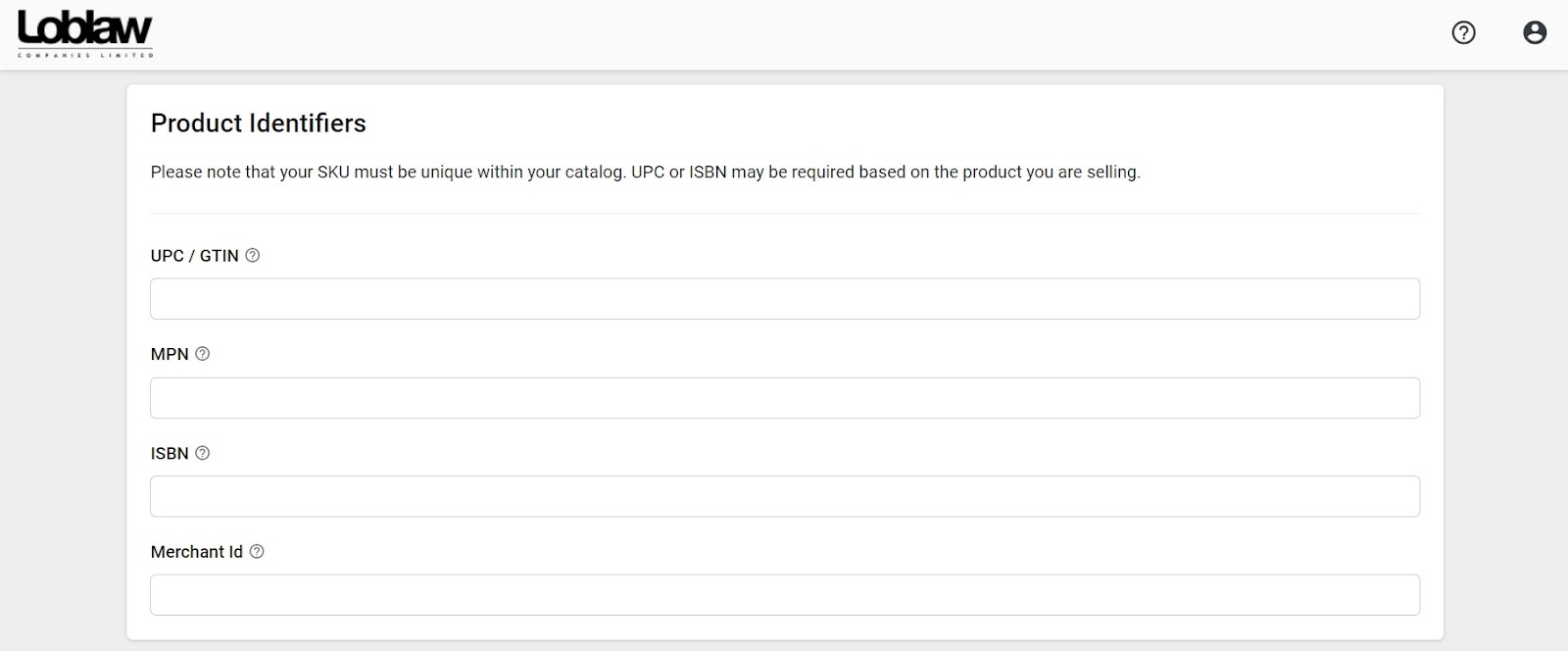The image size is (1568, 651).
Task: Click the ISBN field label
Action: (170, 453)
